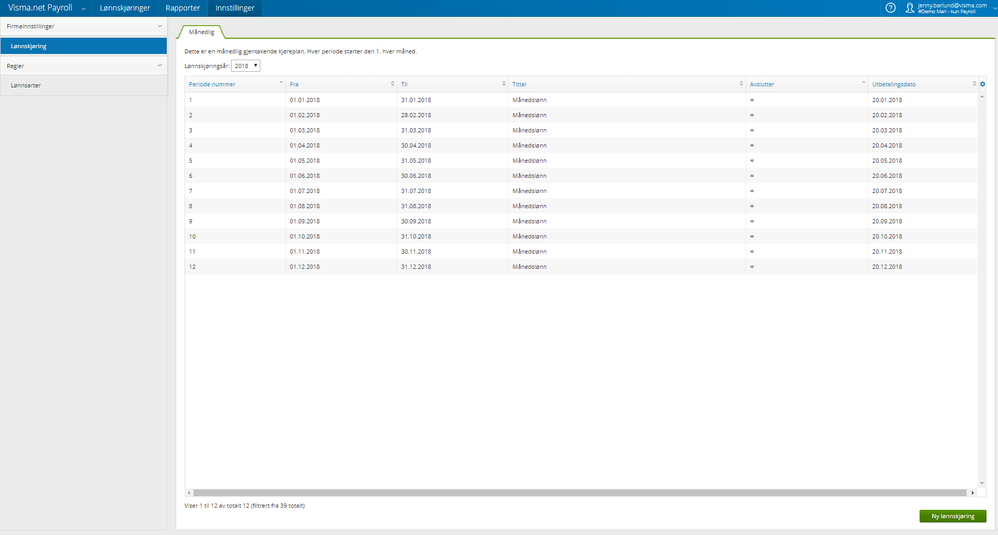The height and width of the screenshot is (535, 998).
Task: Select period 10 row number
Action: 192,237
